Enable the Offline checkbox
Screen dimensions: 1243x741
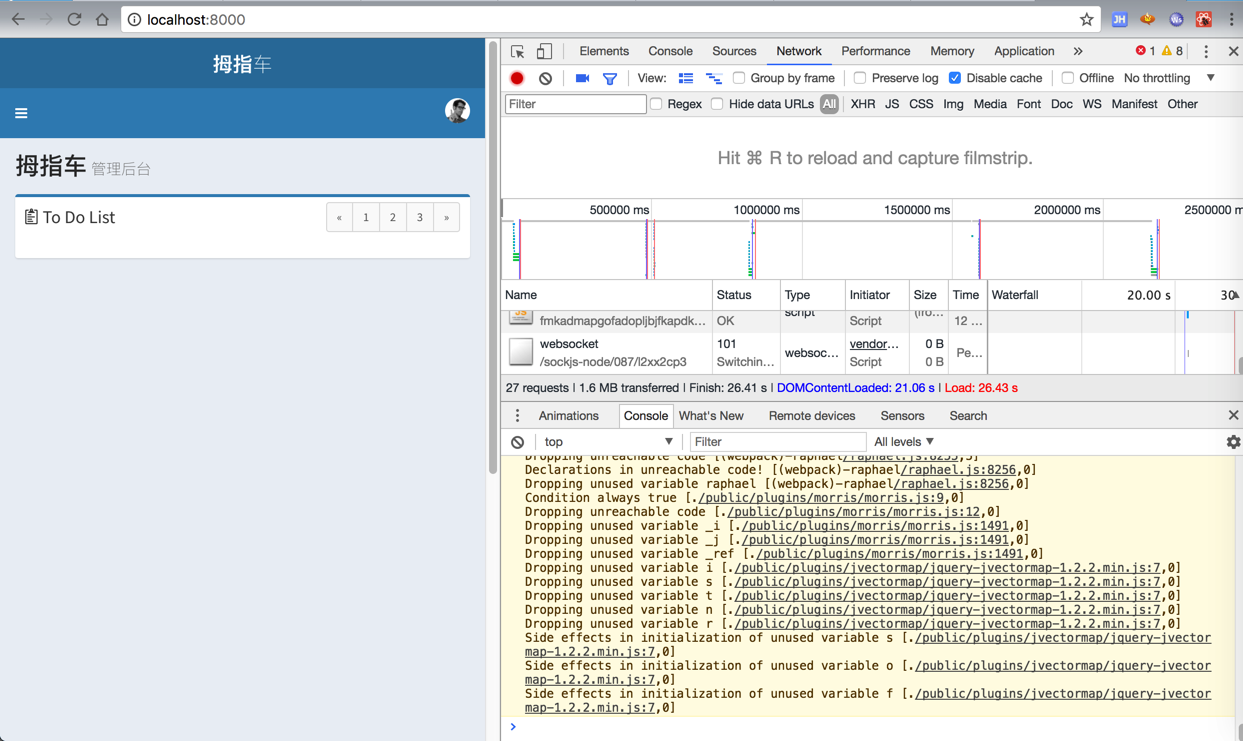(1068, 78)
